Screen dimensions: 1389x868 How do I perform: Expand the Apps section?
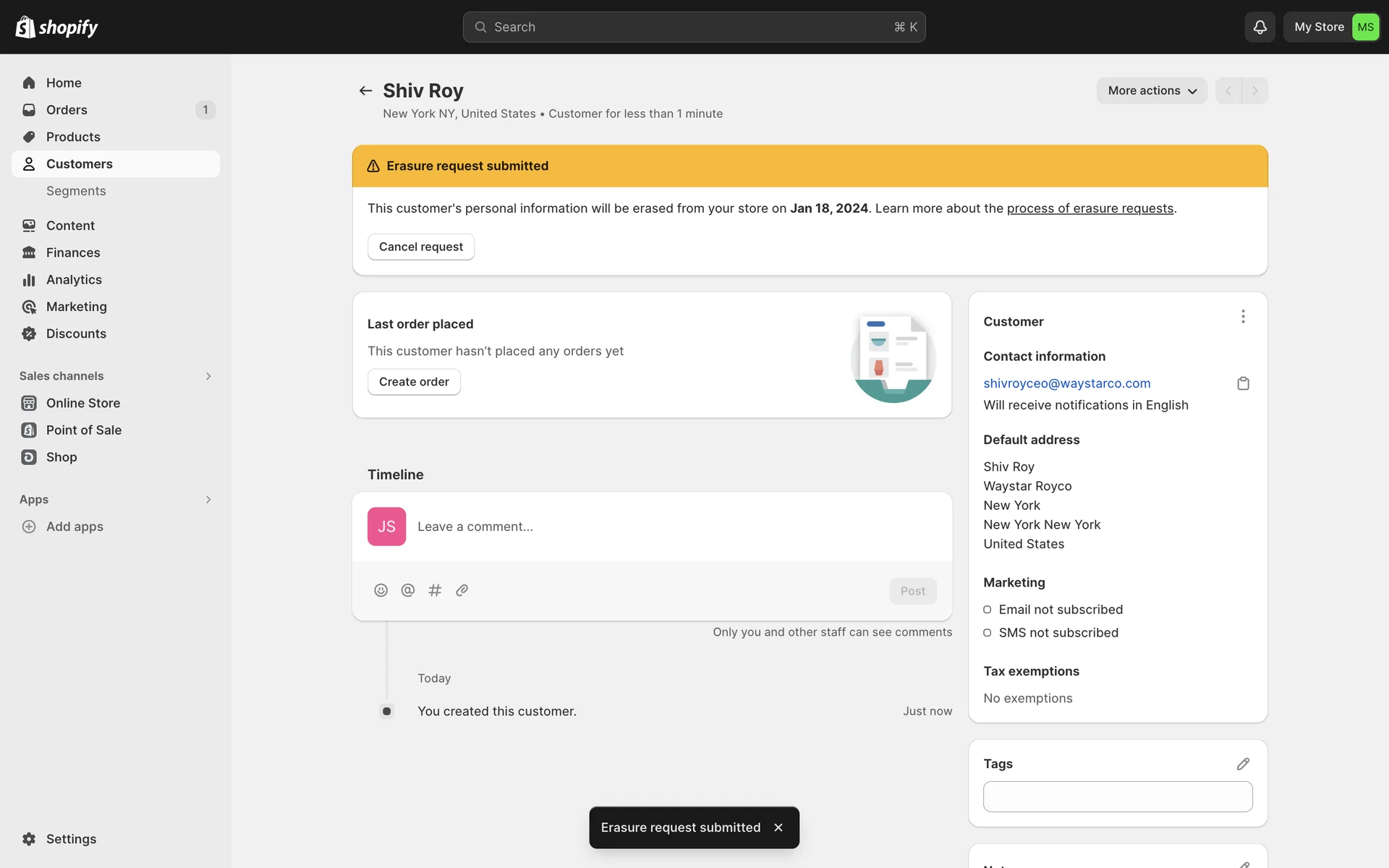pos(208,500)
